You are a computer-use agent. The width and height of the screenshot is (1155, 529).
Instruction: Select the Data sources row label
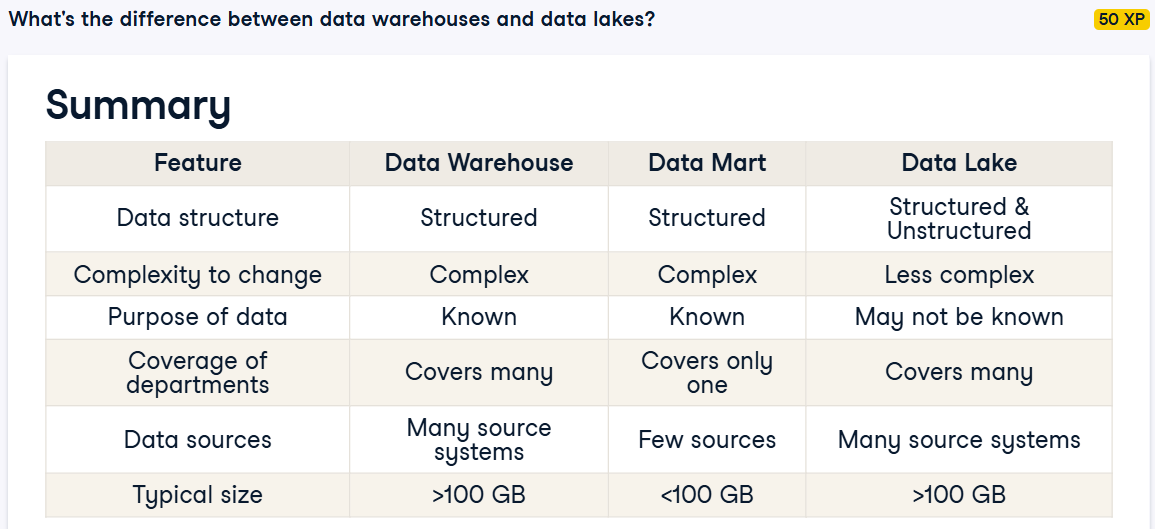coord(197,440)
